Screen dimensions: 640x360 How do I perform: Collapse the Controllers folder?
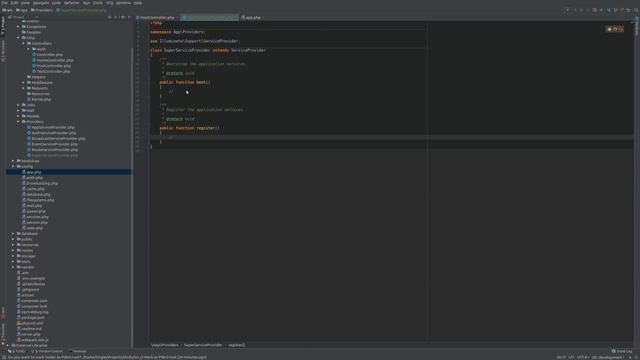pos(24,43)
